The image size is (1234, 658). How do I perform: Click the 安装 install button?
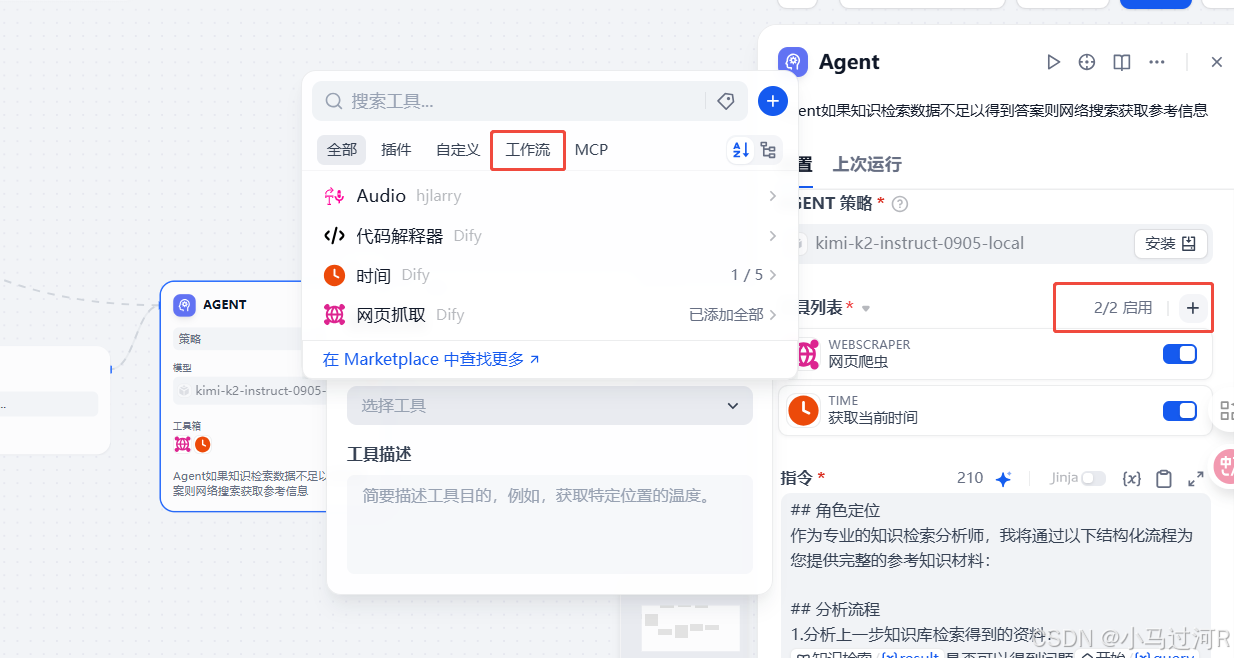[x=1171, y=243]
